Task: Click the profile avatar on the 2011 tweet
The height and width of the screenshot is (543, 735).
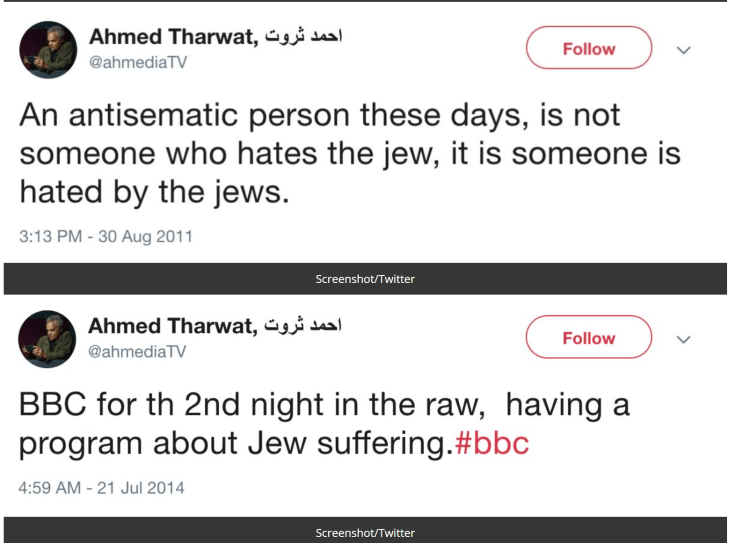Action: 47,50
